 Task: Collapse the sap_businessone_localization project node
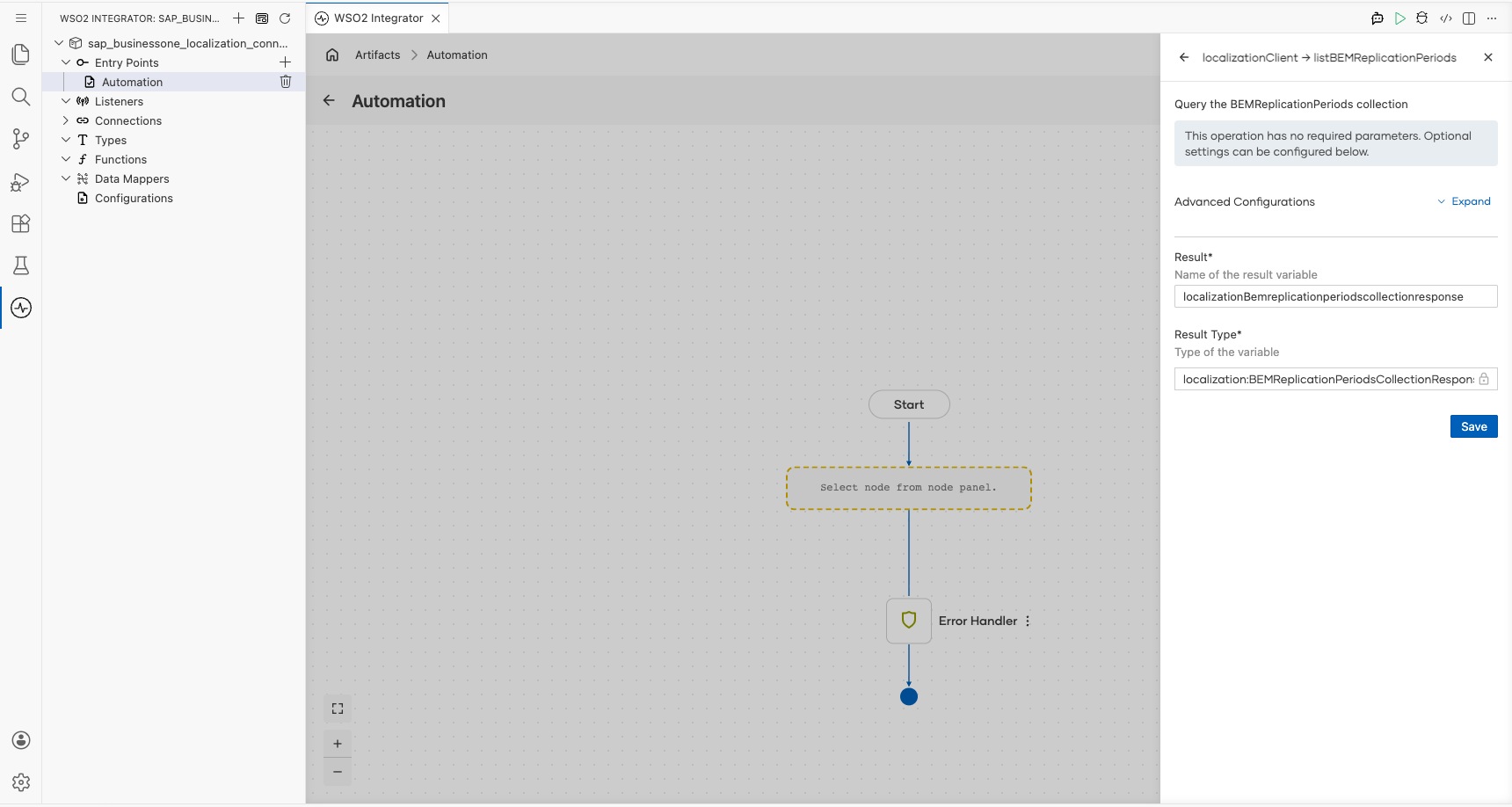pyautogui.click(x=59, y=43)
